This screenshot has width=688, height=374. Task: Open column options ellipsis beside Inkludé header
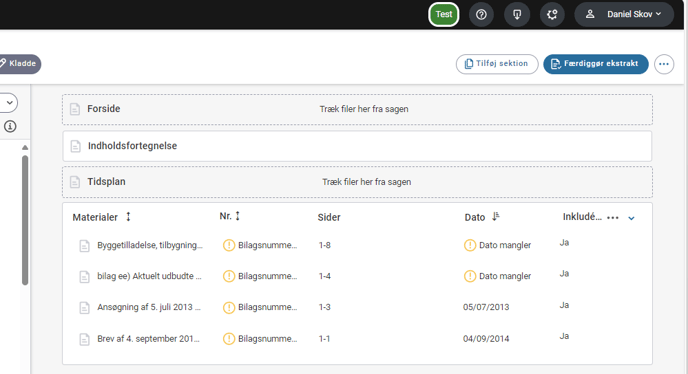(613, 218)
